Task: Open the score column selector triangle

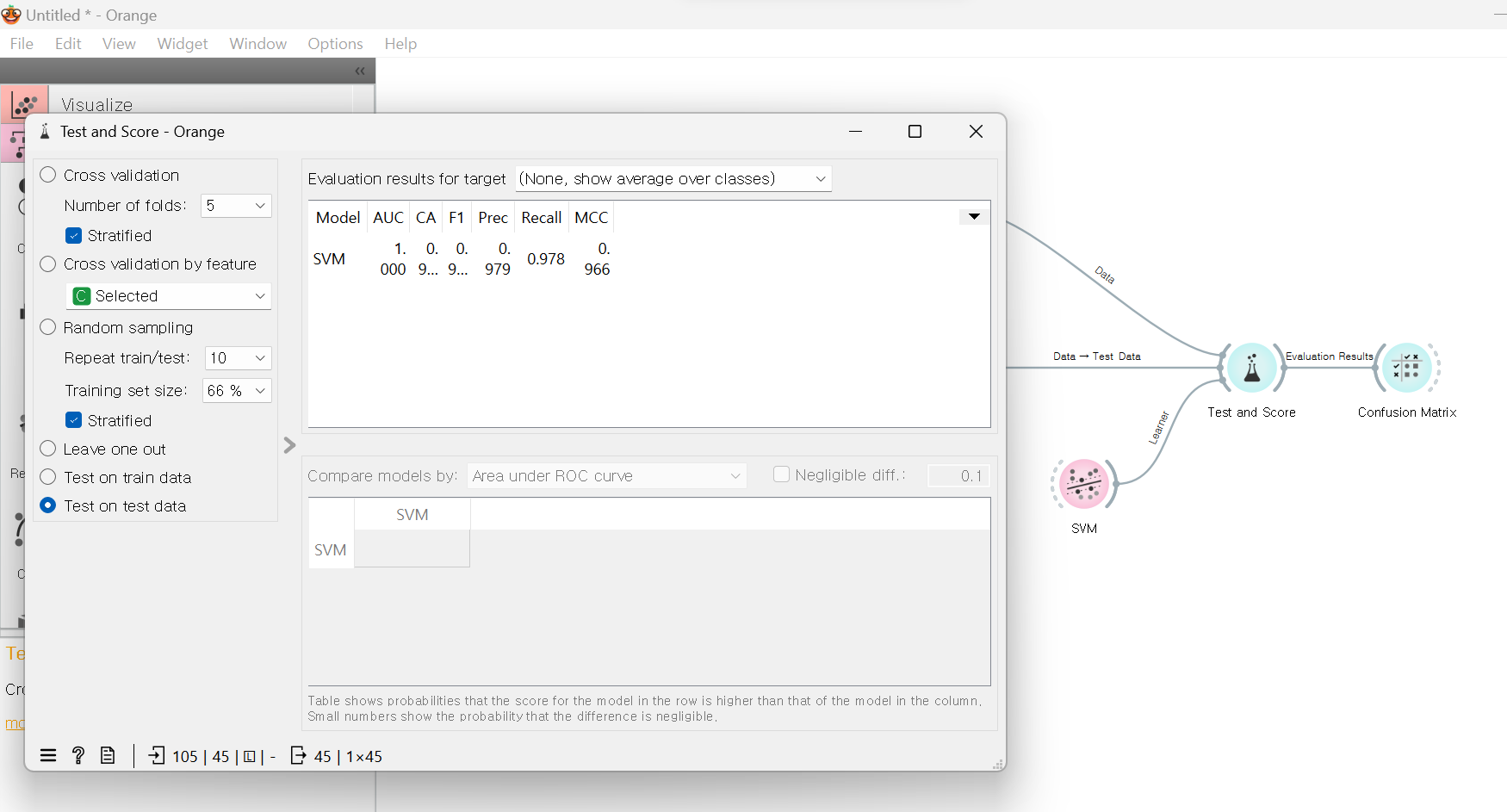Action: click(x=974, y=217)
